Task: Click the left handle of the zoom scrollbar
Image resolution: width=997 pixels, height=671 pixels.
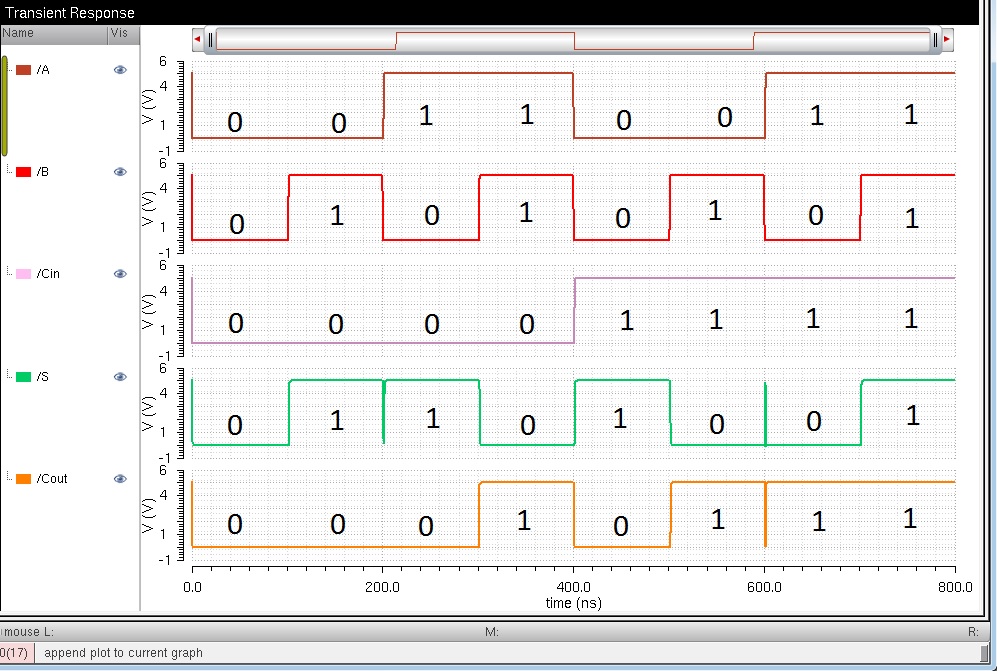Action: tap(210, 40)
